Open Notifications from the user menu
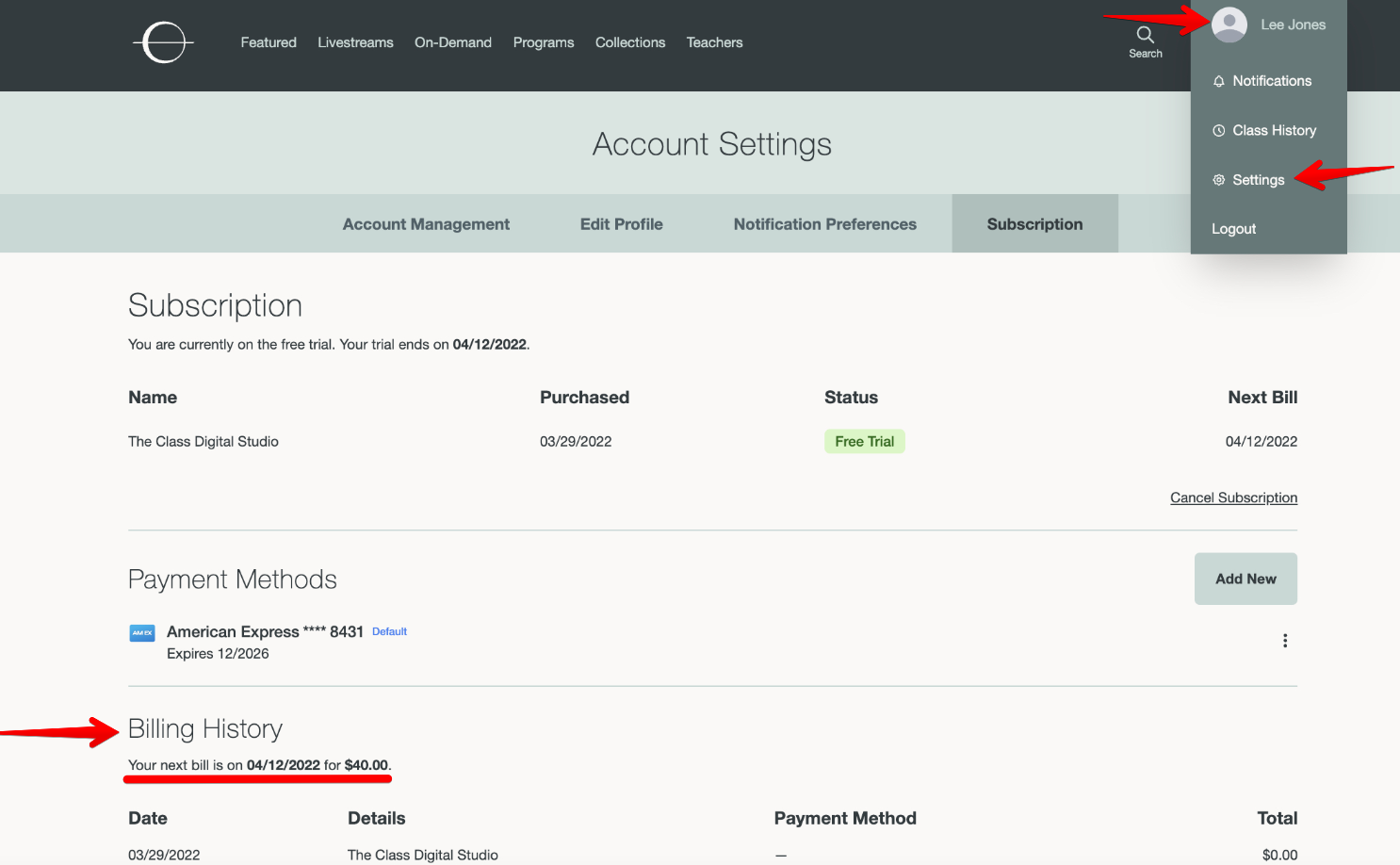 click(1271, 81)
